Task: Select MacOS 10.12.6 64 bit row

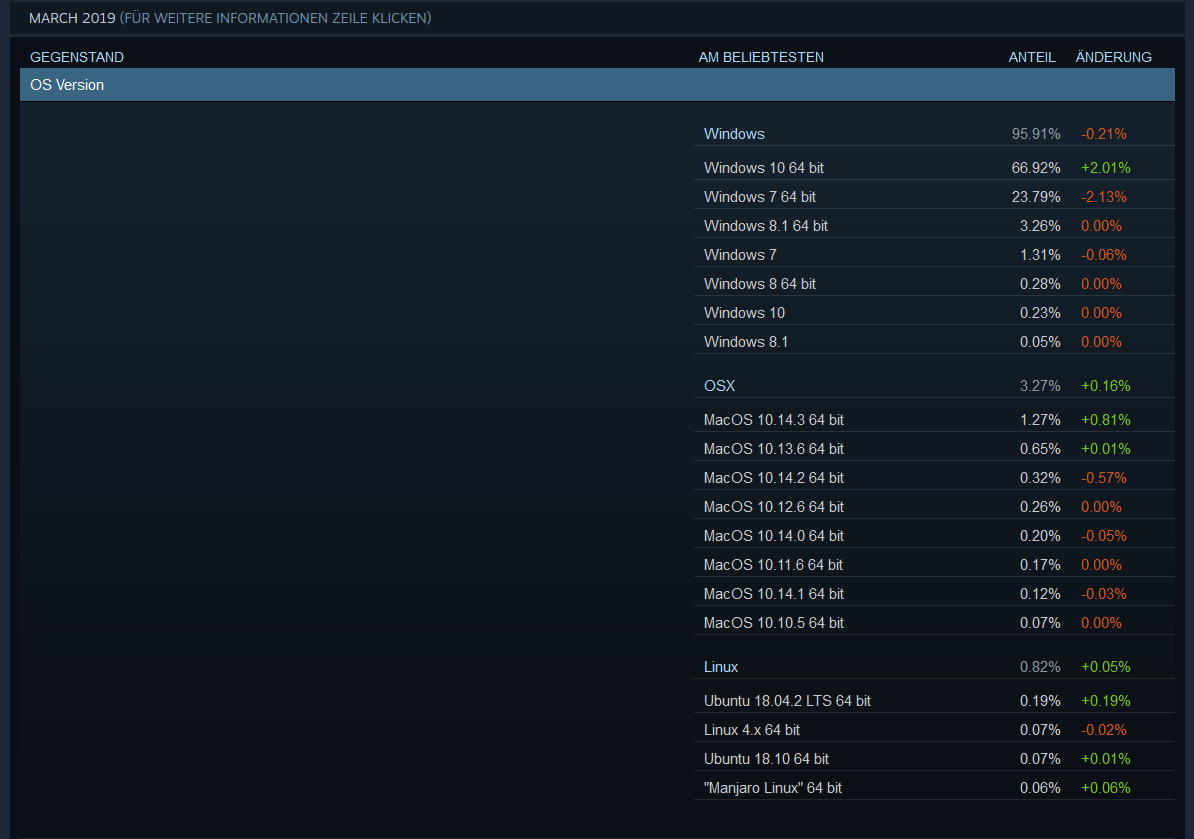Action: [934, 506]
